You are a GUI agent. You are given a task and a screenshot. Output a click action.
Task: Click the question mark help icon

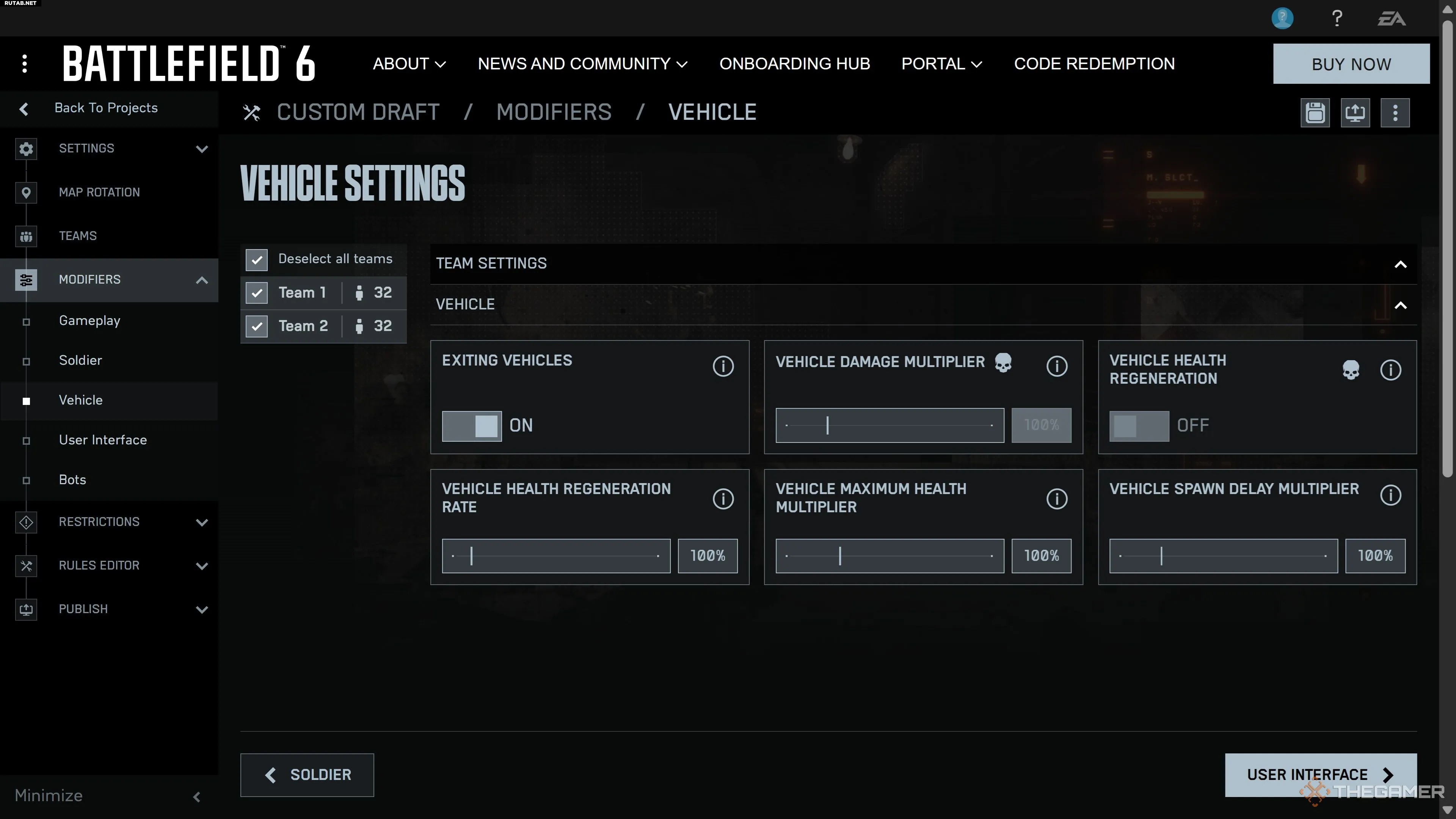click(1337, 19)
